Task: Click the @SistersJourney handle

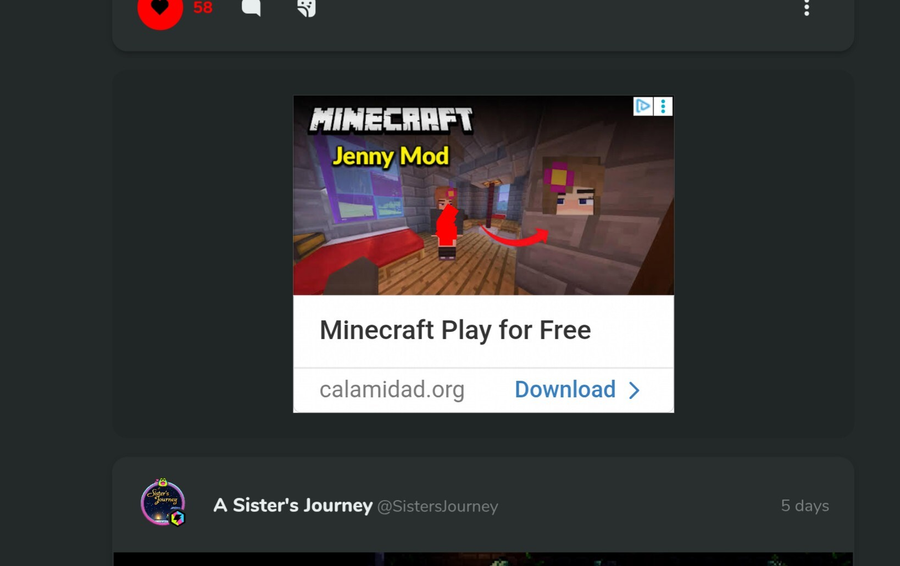Action: 437,506
